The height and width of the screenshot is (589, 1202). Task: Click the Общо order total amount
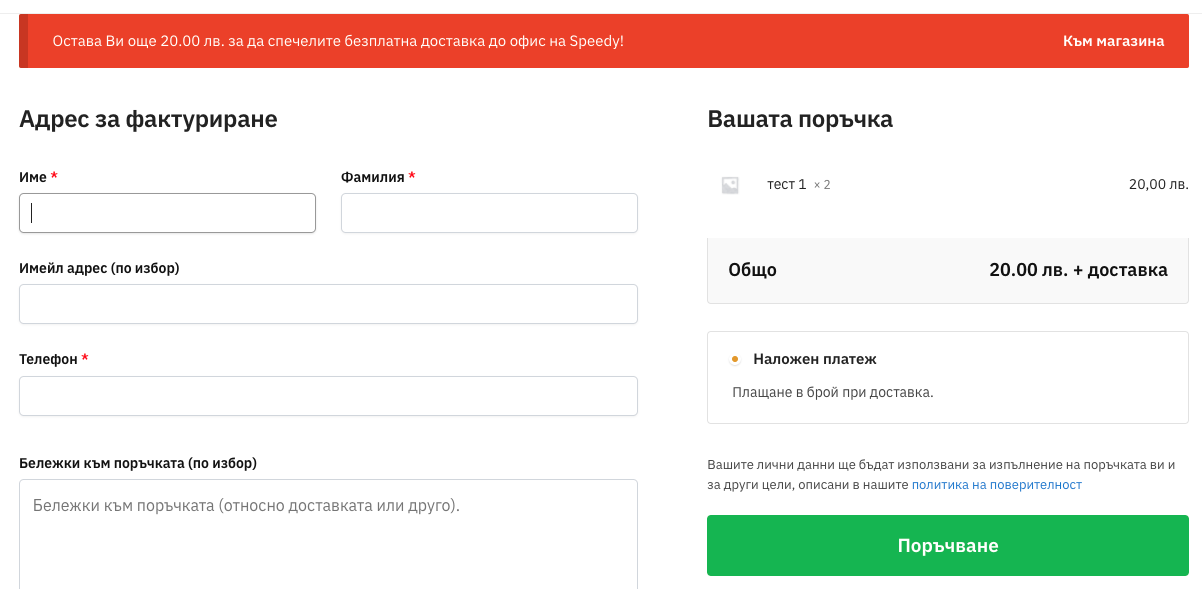coord(1078,270)
